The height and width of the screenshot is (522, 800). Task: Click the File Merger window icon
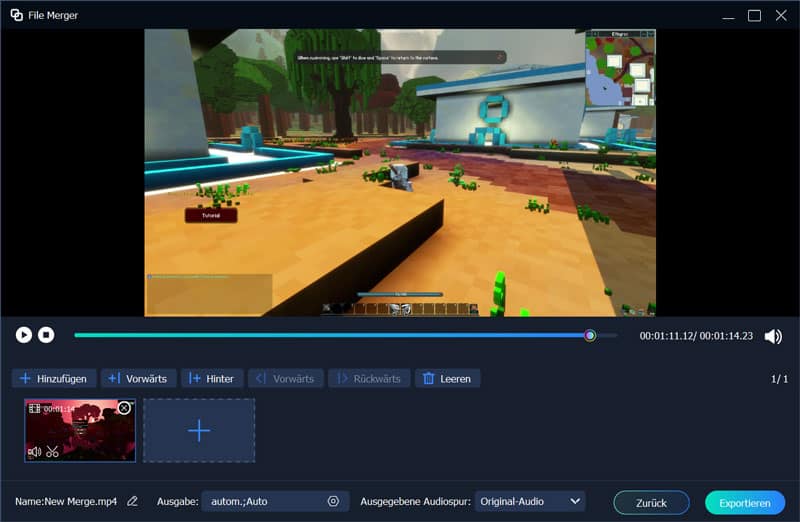(17, 15)
